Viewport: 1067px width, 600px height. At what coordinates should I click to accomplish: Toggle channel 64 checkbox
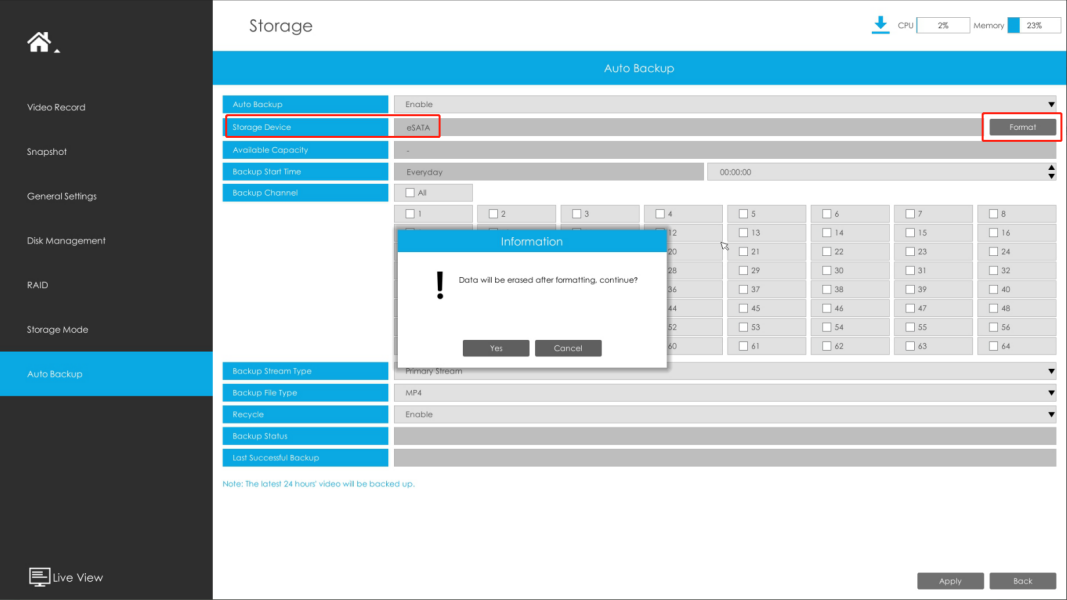994,346
